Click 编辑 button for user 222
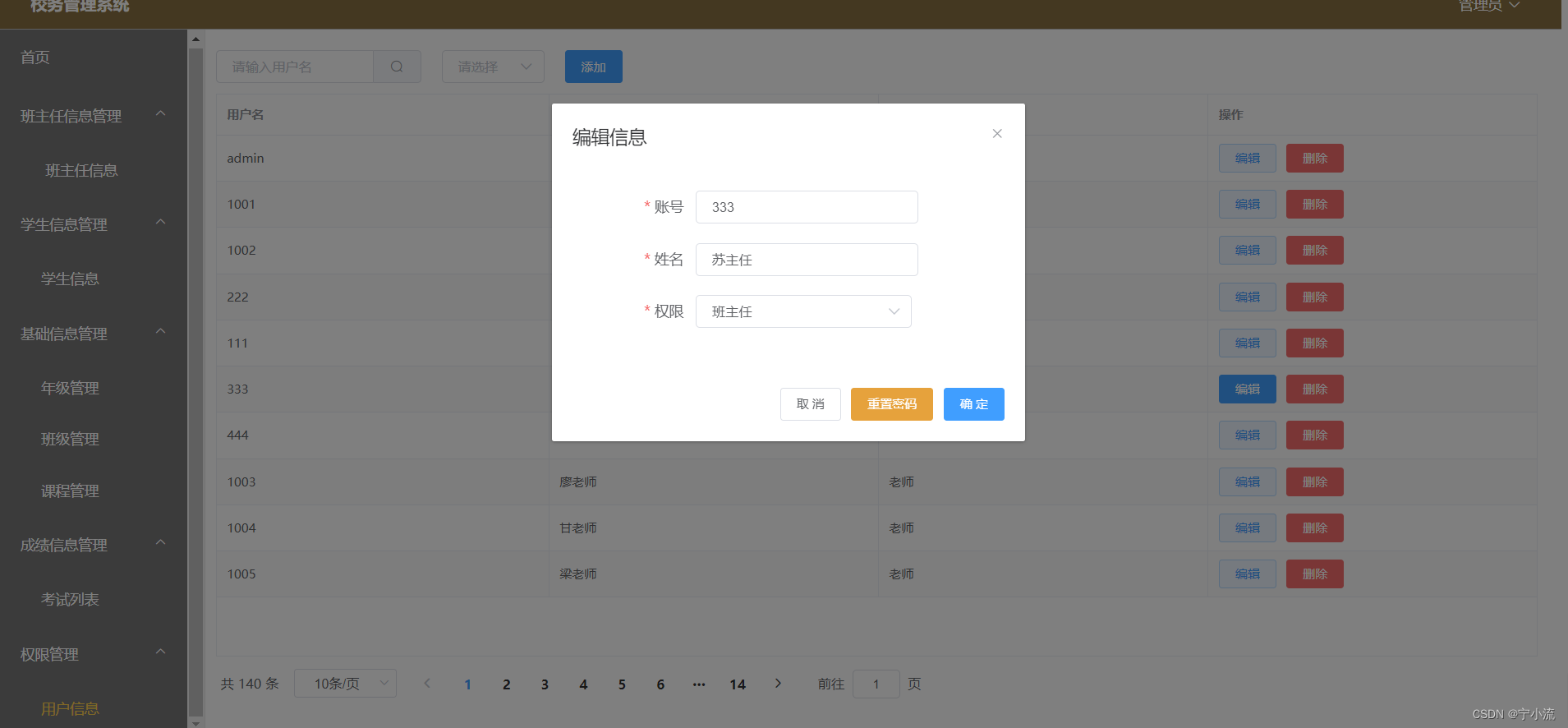 pos(1248,297)
